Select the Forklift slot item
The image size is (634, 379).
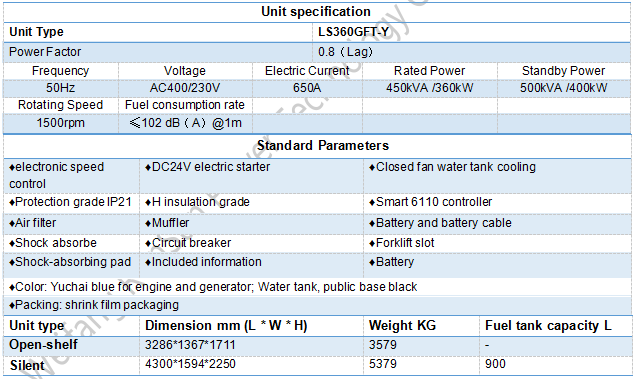[x=402, y=243]
